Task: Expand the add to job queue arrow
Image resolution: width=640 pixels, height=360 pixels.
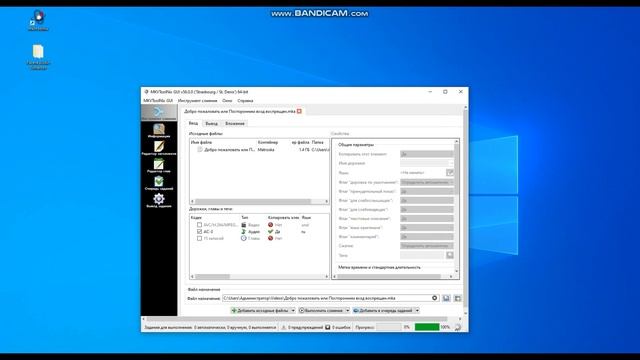Action: point(417,311)
